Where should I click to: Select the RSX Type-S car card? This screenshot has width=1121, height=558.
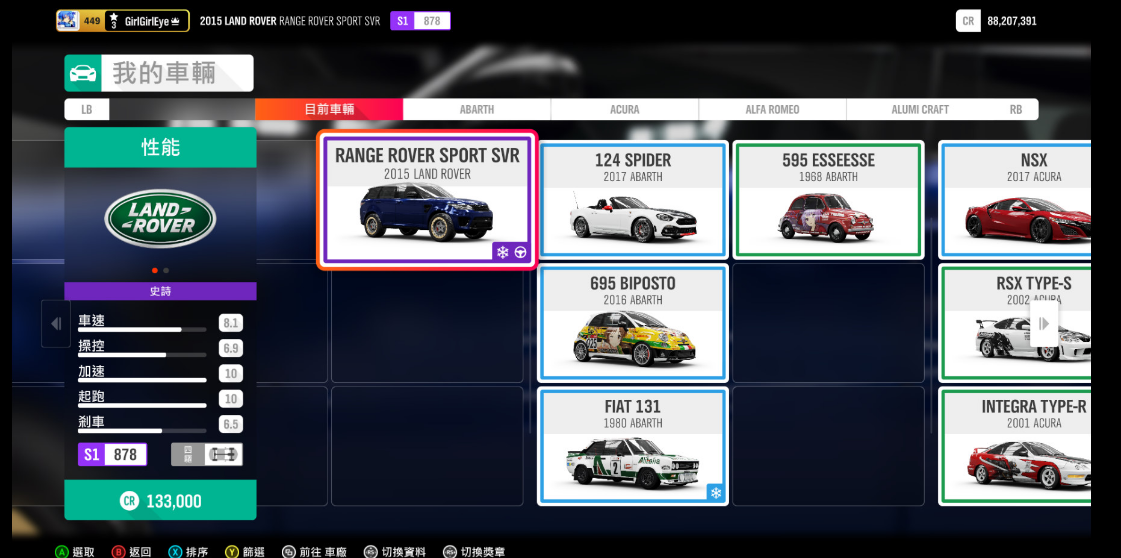[1014, 323]
